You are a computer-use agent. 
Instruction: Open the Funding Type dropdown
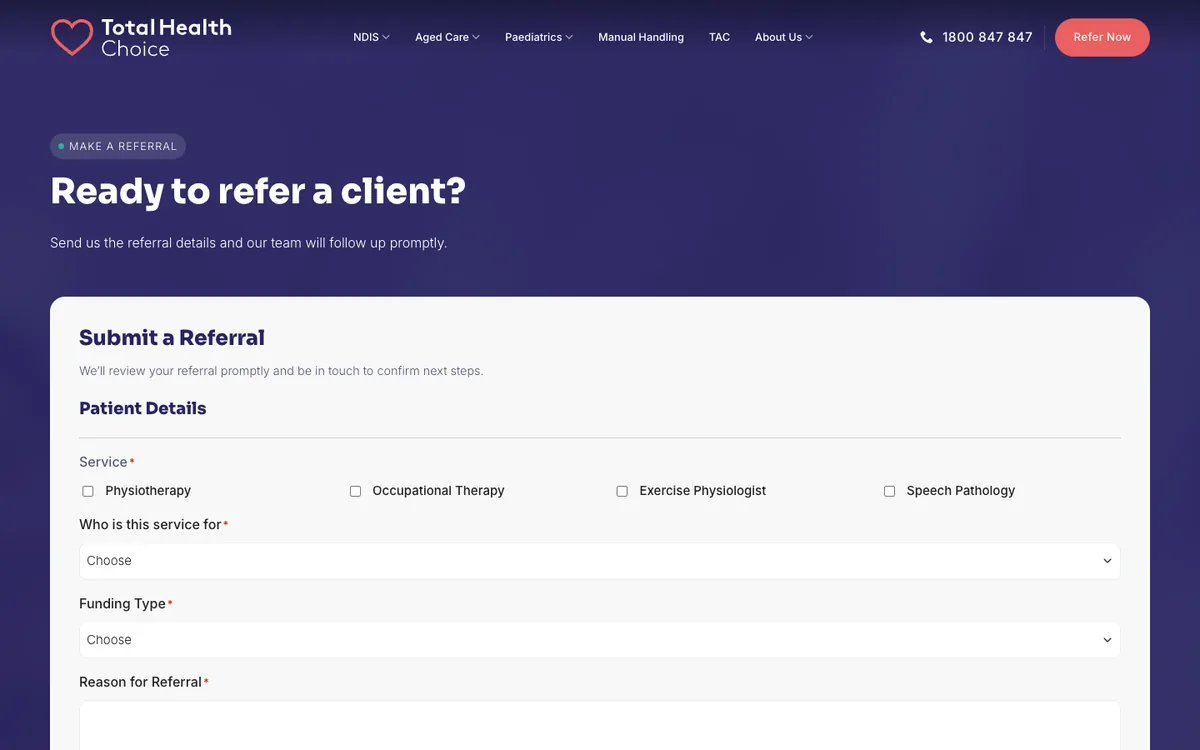600,640
